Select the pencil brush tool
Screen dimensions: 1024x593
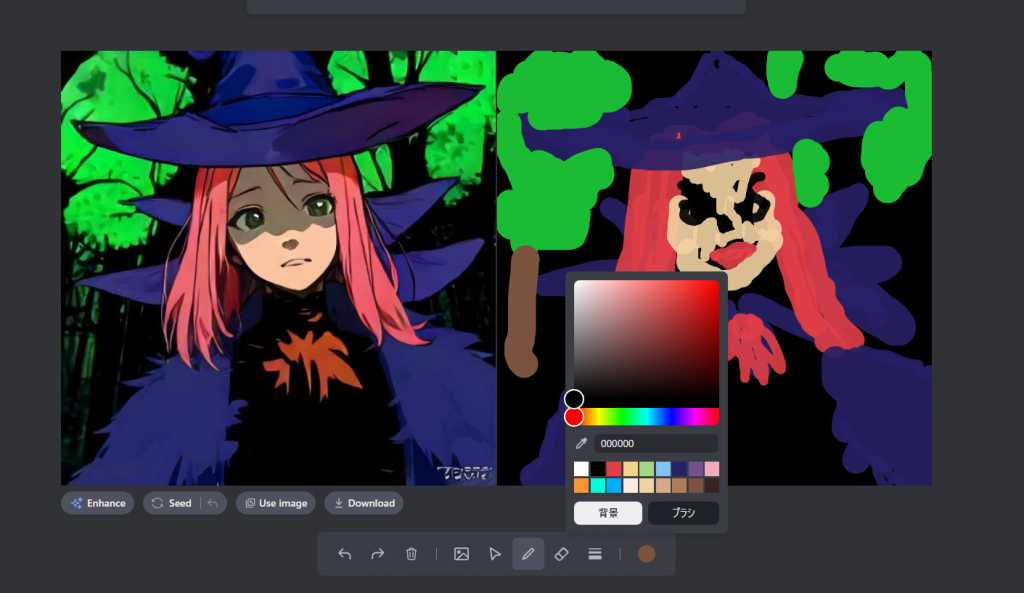click(528, 554)
